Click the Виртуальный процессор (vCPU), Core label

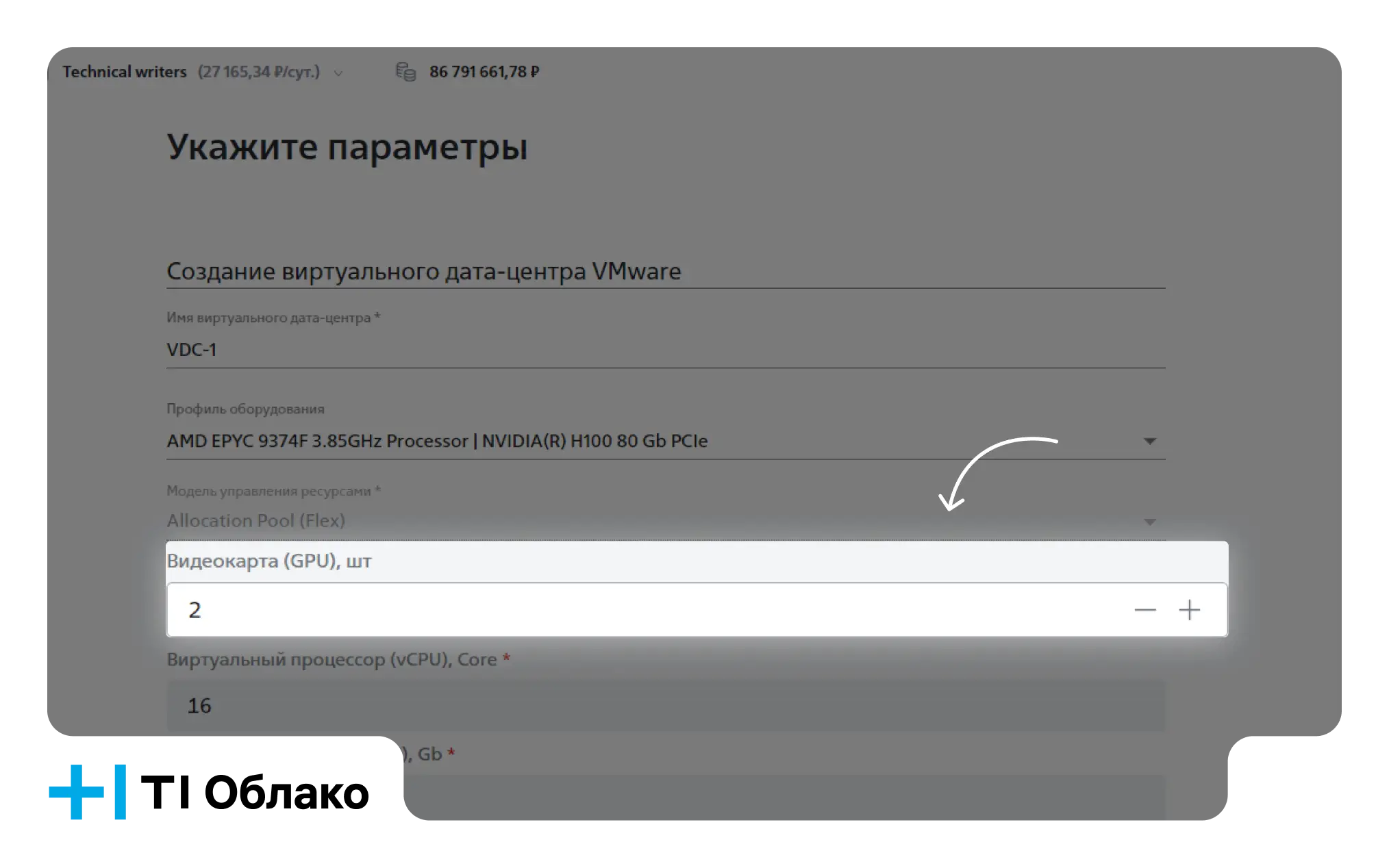332,660
